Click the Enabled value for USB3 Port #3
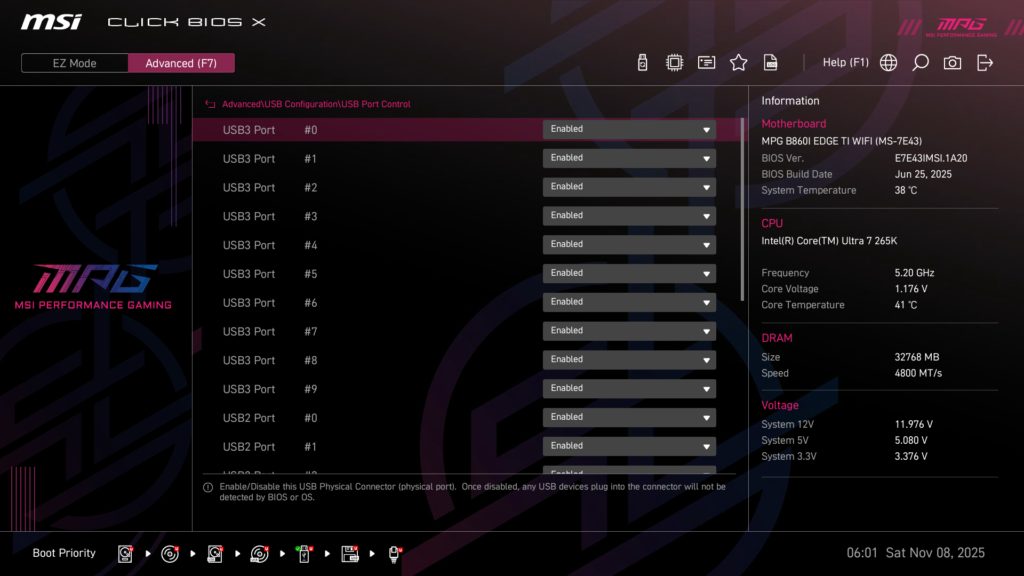The height and width of the screenshot is (576, 1024). [x=628, y=214]
